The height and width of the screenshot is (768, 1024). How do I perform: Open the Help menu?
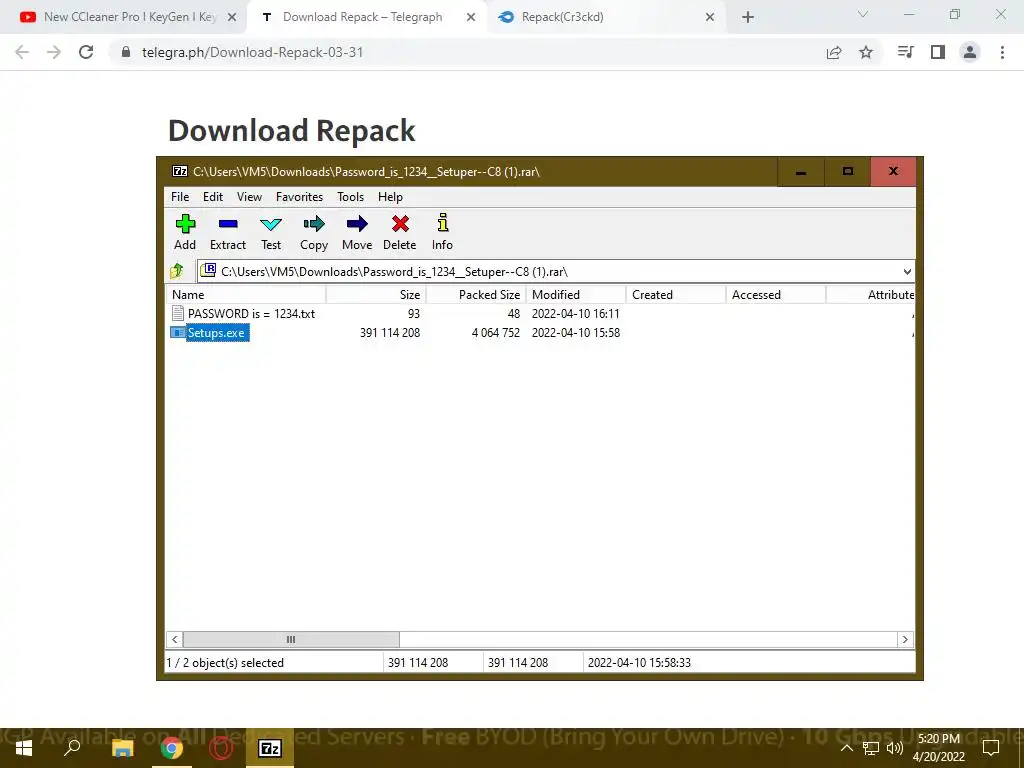(391, 197)
